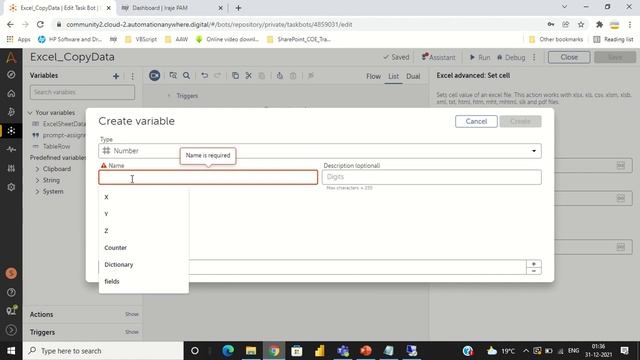This screenshot has height=360, width=640.
Task: Choose fields from name suggestions
Action: (x=144, y=281)
